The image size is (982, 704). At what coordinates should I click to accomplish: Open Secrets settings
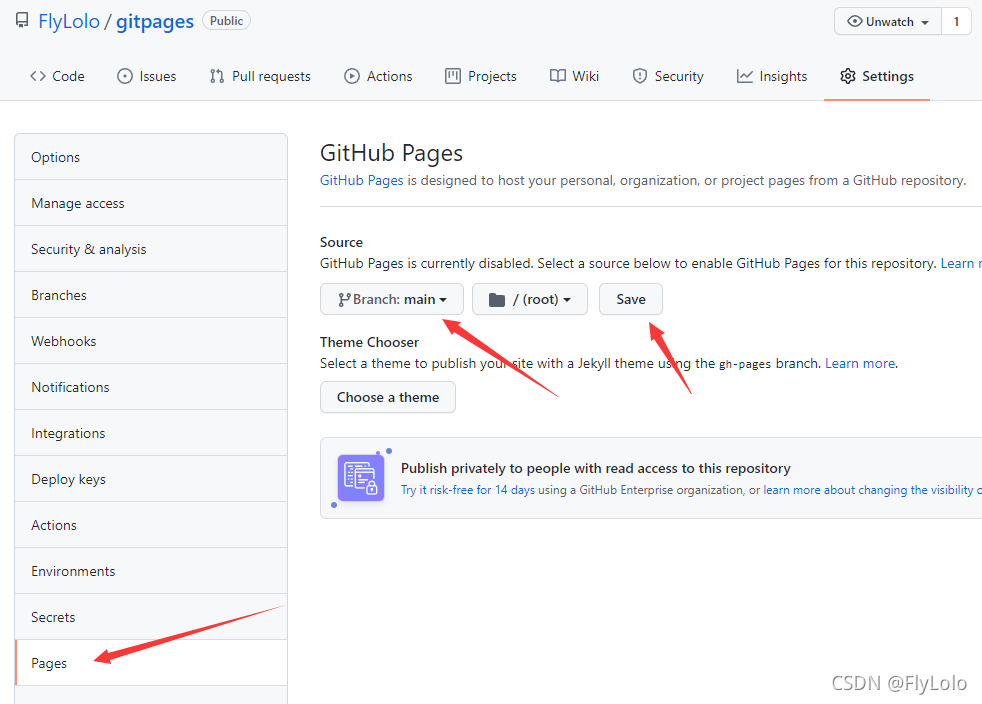(x=151, y=617)
